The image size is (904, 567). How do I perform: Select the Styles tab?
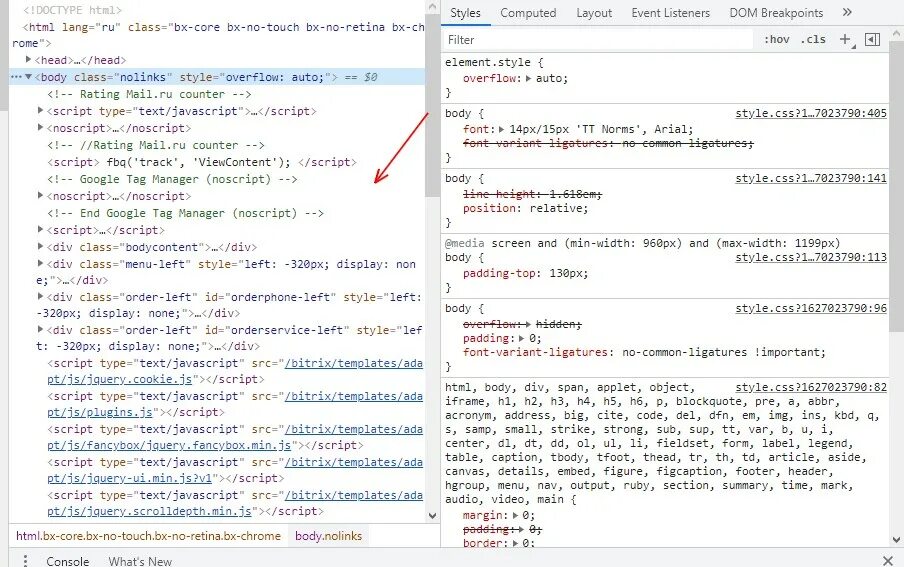tap(465, 13)
